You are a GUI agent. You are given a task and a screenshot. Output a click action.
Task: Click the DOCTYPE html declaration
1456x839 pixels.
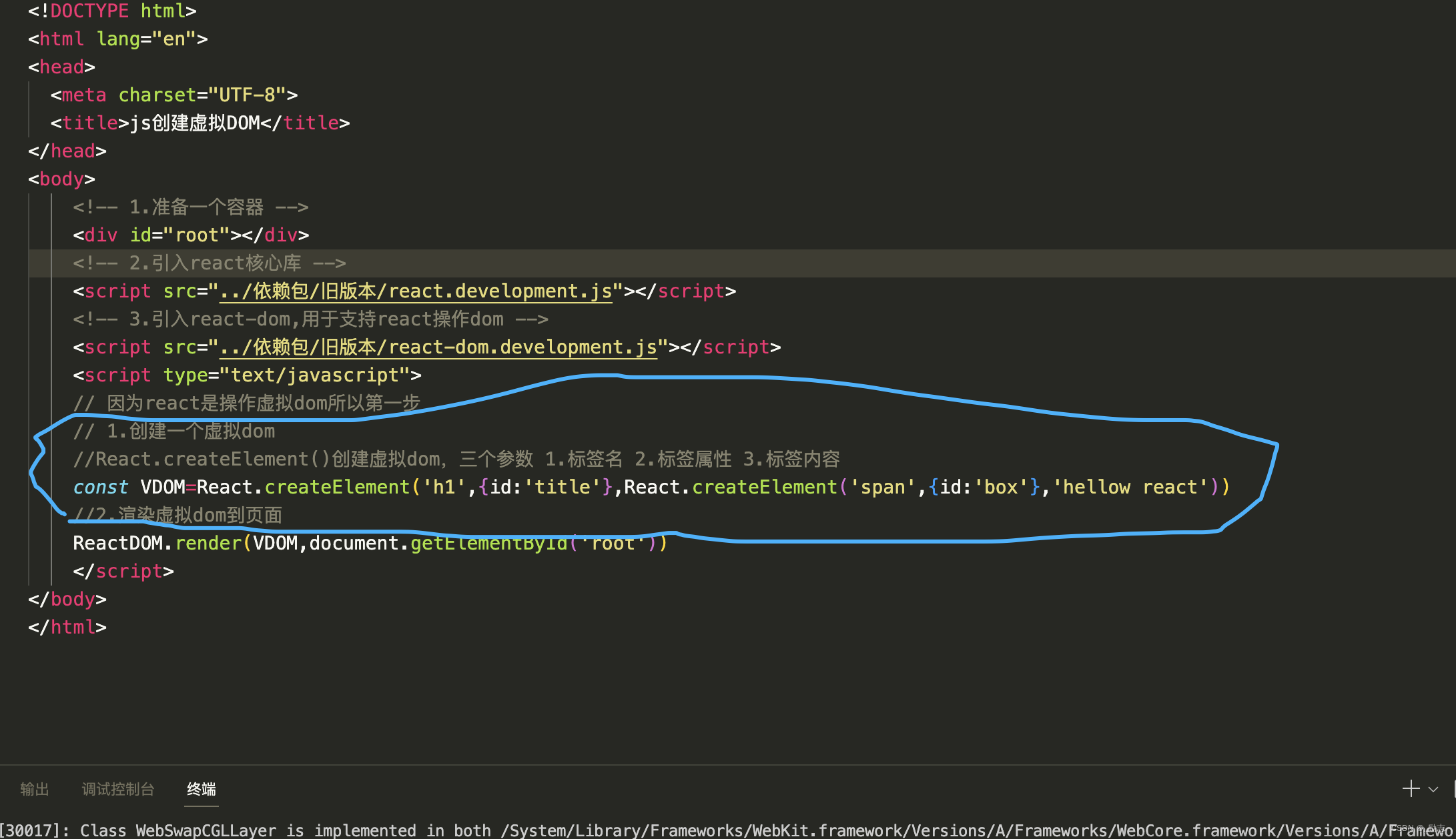pyautogui.click(x=111, y=11)
